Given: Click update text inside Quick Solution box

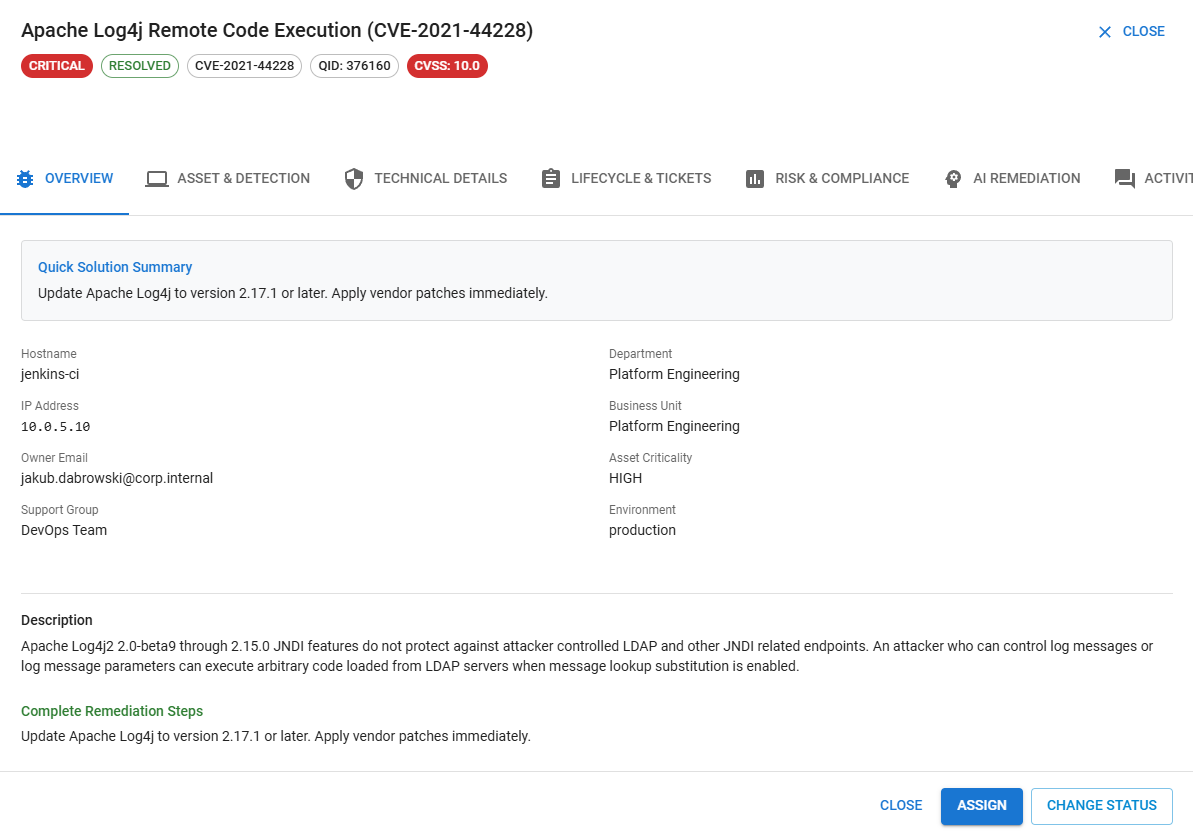Looking at the screenshot, I should 293,294.
